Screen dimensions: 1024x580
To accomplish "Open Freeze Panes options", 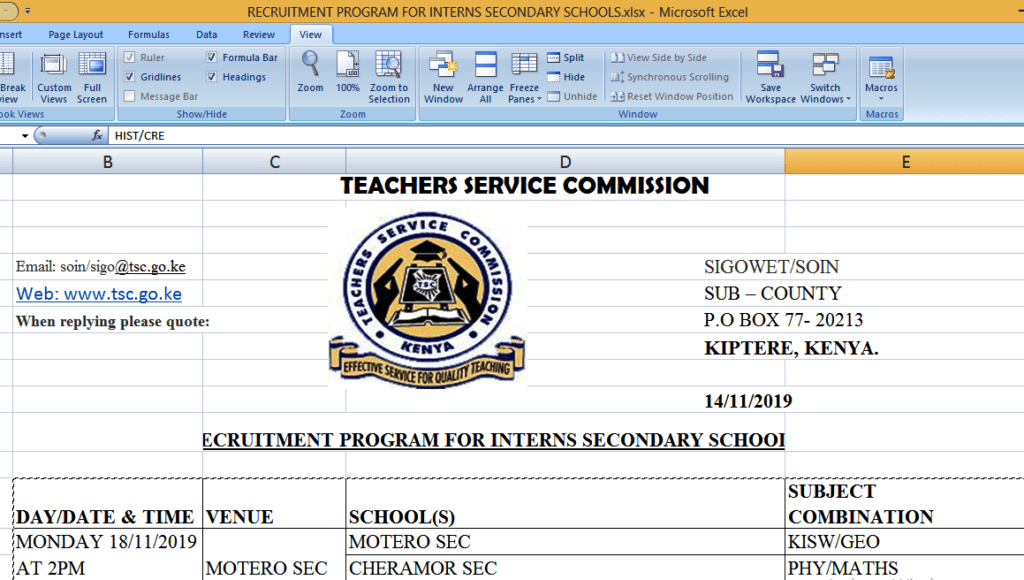I will click(x=524, y=78).
